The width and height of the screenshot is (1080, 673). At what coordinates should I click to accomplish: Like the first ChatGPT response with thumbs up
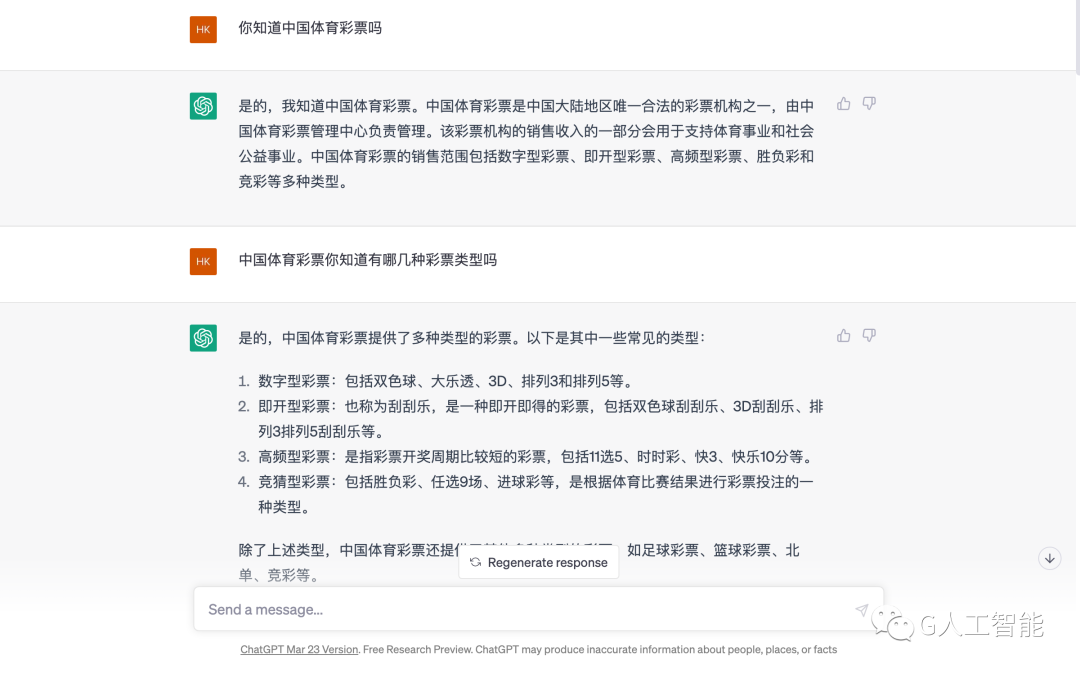(x=843, y=104)
